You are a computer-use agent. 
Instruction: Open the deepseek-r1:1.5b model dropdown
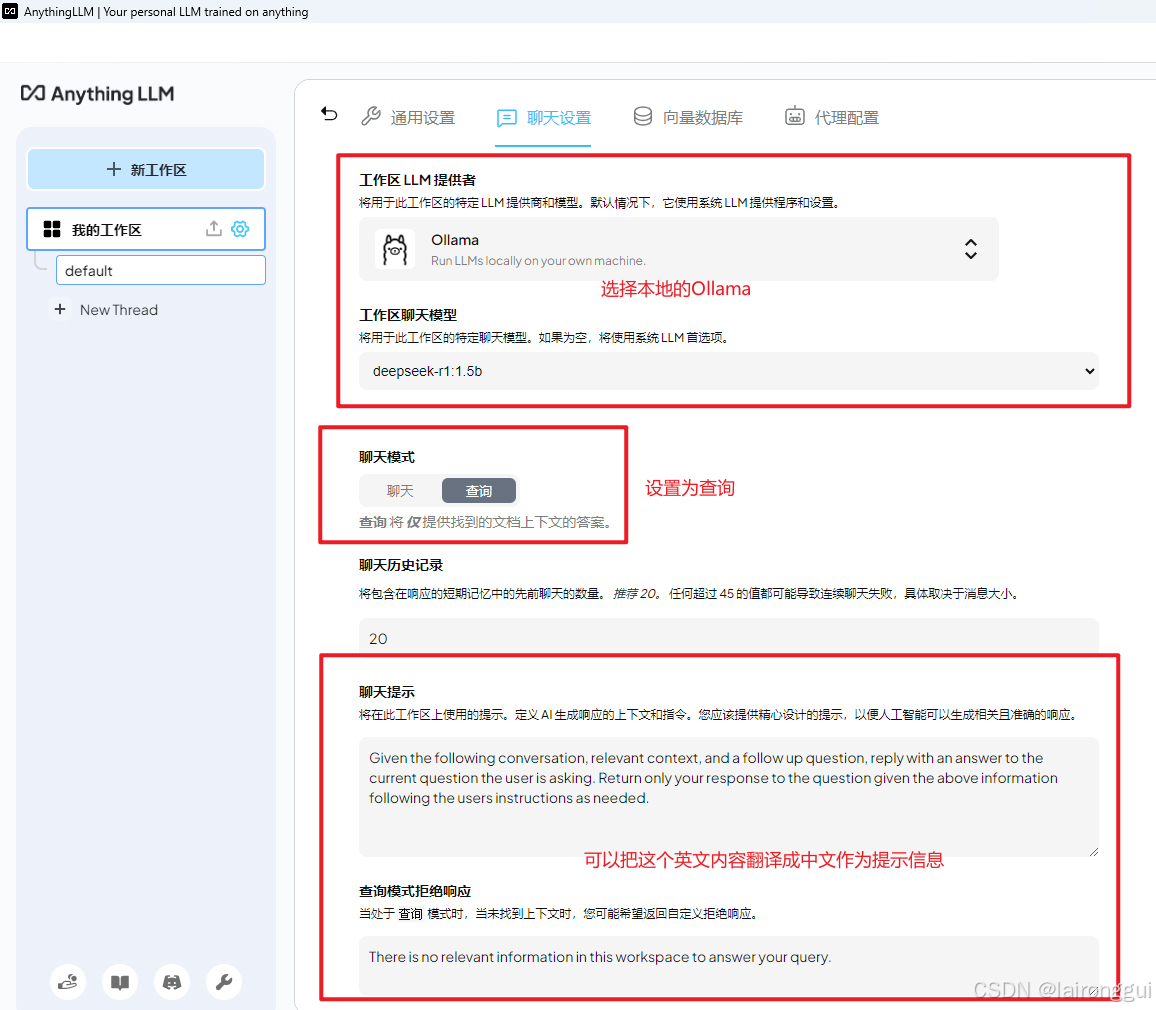coord(728,371)
